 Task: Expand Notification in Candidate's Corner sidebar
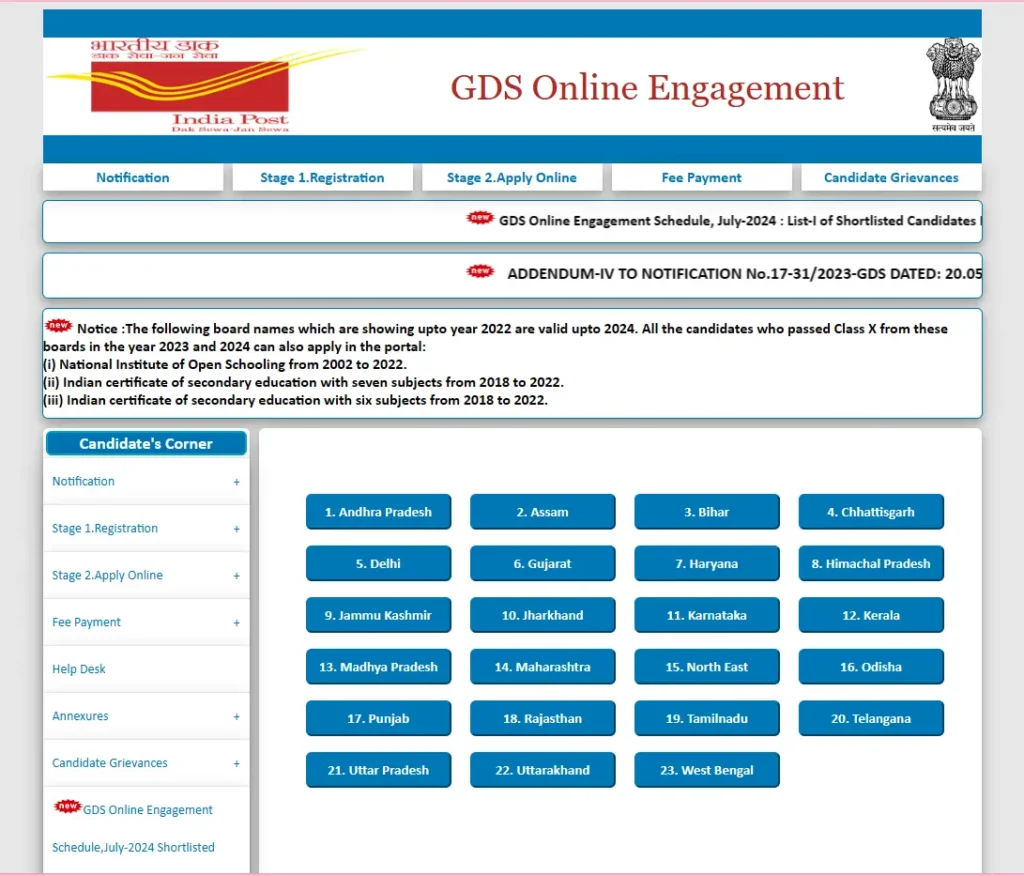[236, 482]
